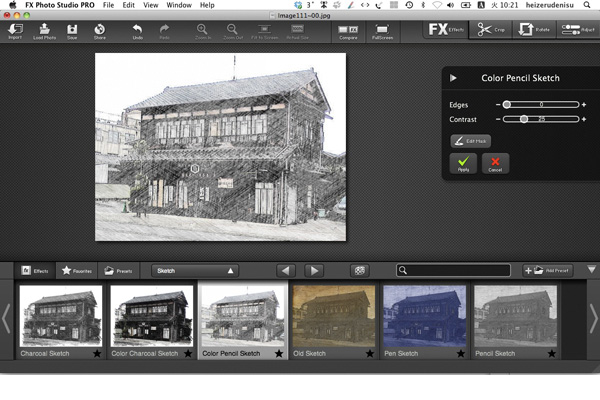Open the Sketch category dropdown
The width and height of the screenshot is (600, 400).
click(195, 270)
